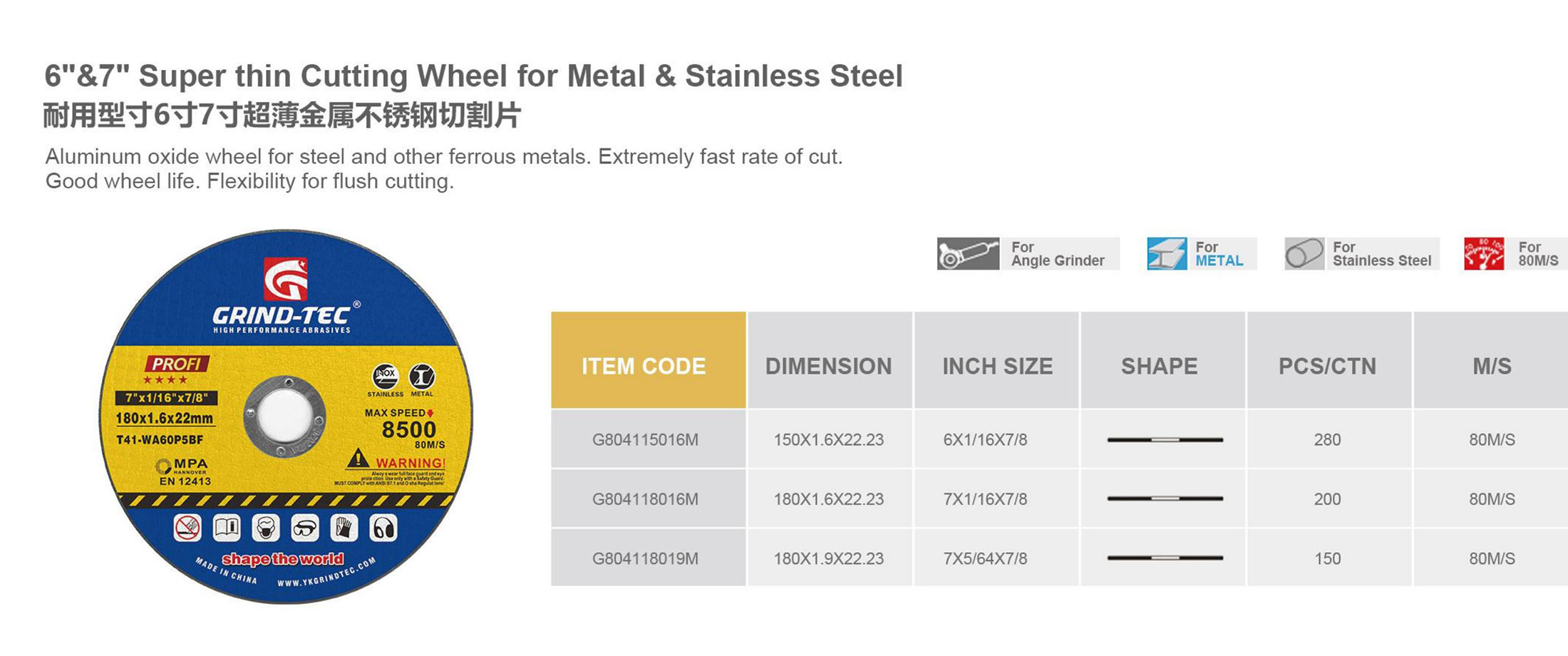Click the dust mask icon on the wheel
This screenshot has width=1568, height=656.
[266, 528]
